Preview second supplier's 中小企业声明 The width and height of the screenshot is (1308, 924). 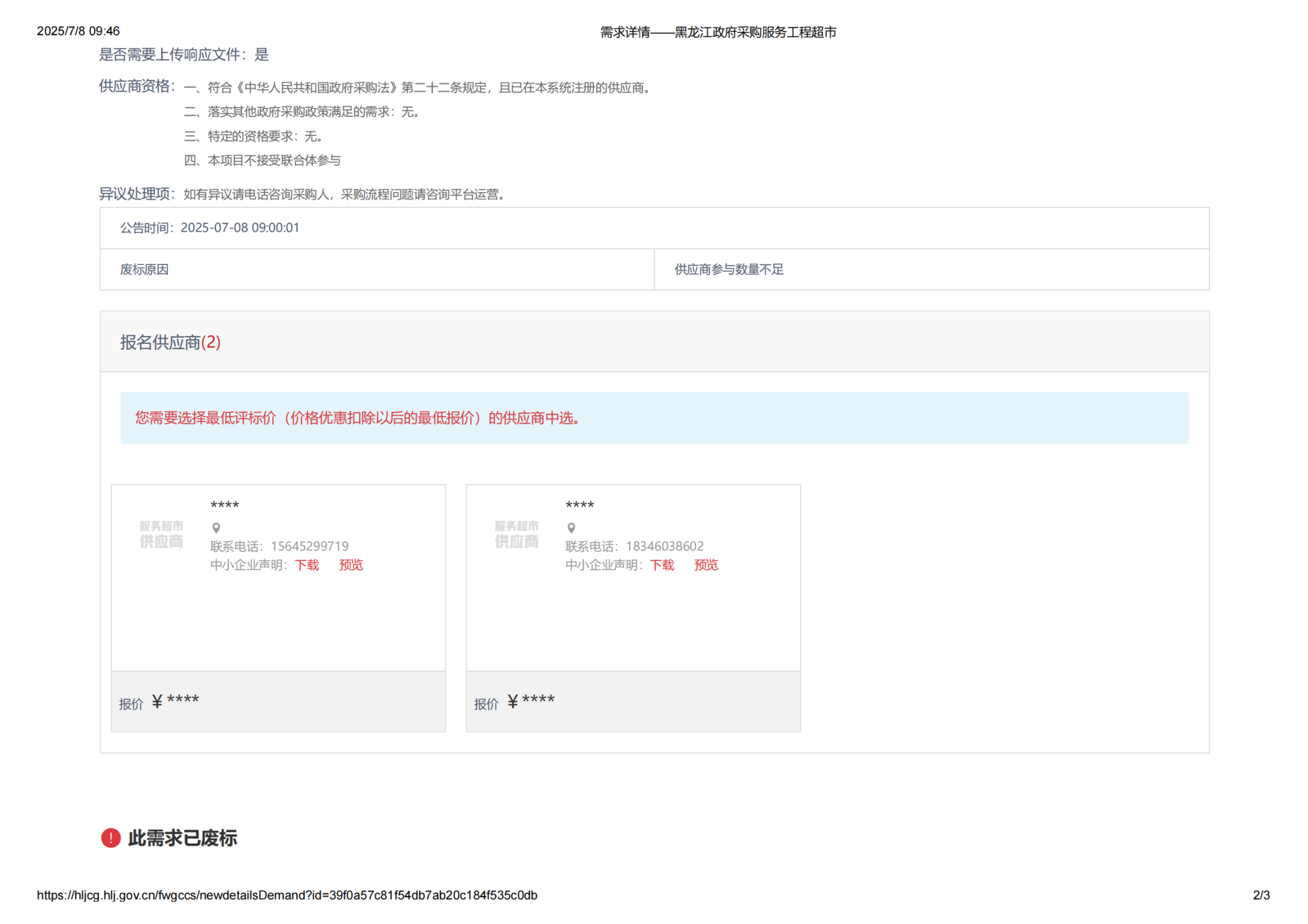(x=706, y=565)
